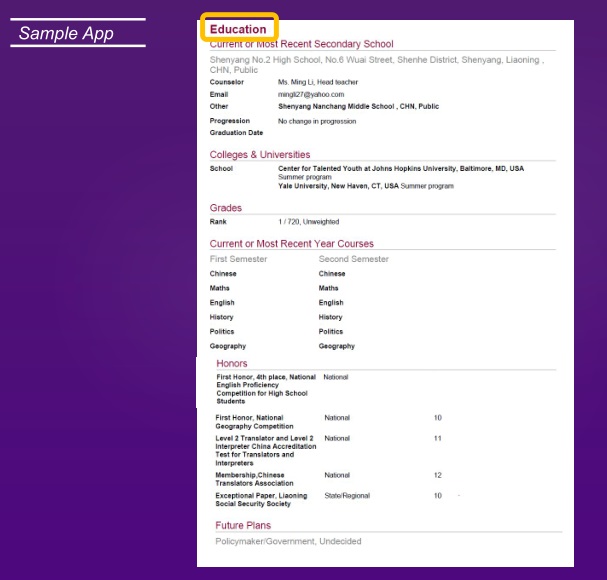The height and width of the screenshot is (580, 607).
Task: Select Chinese under First Semester
Action: 223,274
